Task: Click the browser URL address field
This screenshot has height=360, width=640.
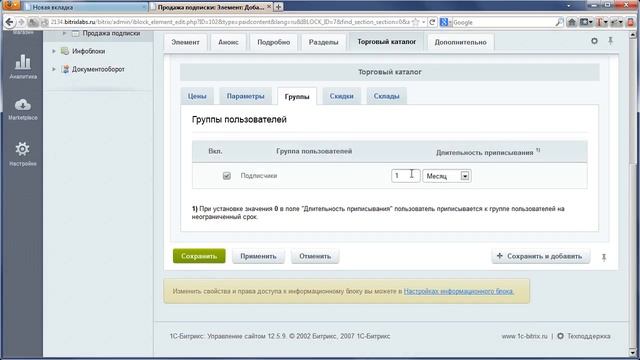Action: [230, 22]
